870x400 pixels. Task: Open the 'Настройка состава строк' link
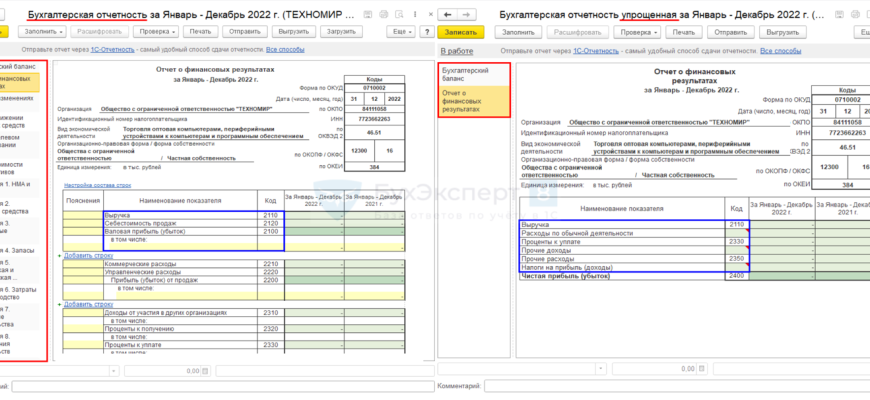[x=98, y=186]
